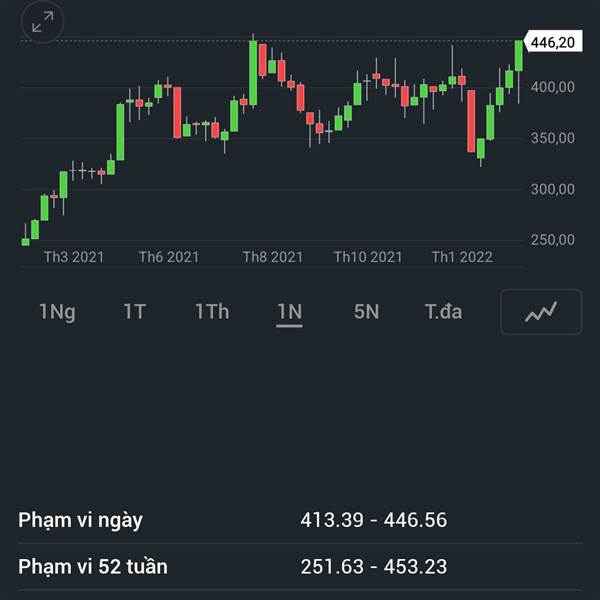This screenshot has height=600, width=600.
Task: Switch to the 1Th range
Action: (211, 312)
